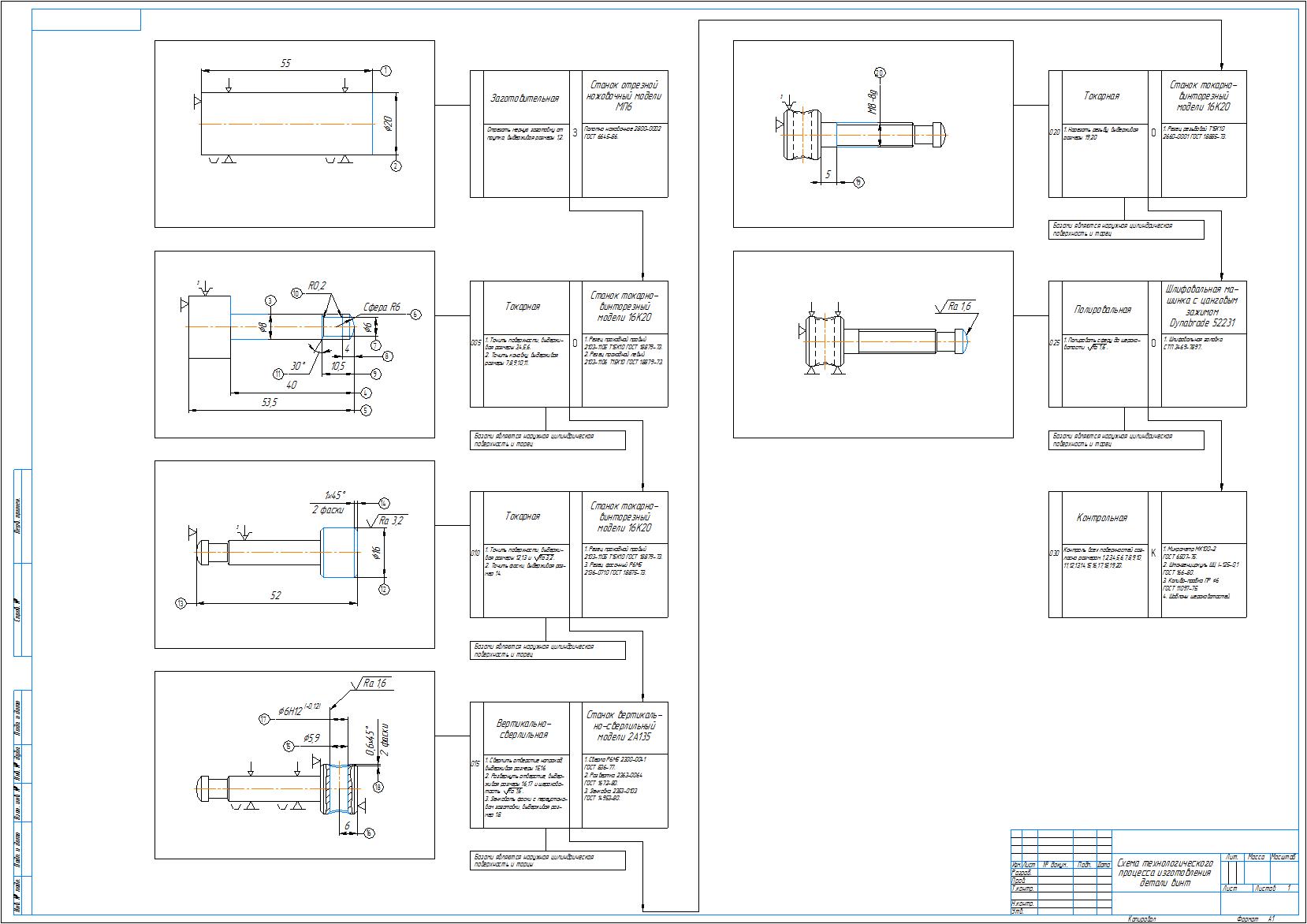This screenshot has width=1307, height=924.
Task: Click the 'Полировальная' operation title
Action: pos(1102,310)
